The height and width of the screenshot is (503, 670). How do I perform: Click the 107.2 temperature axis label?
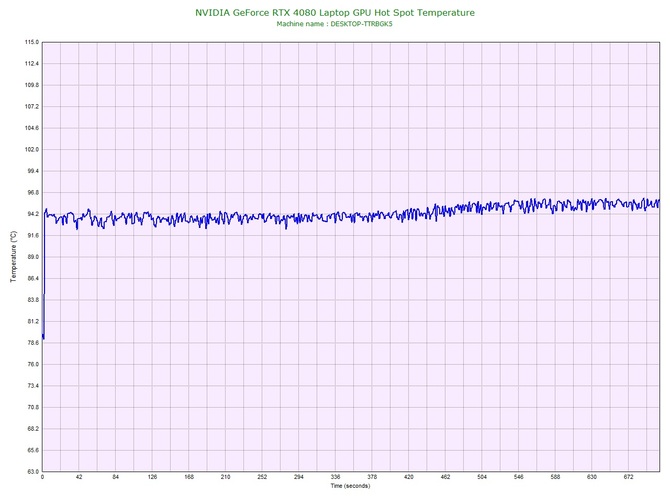(x=32, y=106)
